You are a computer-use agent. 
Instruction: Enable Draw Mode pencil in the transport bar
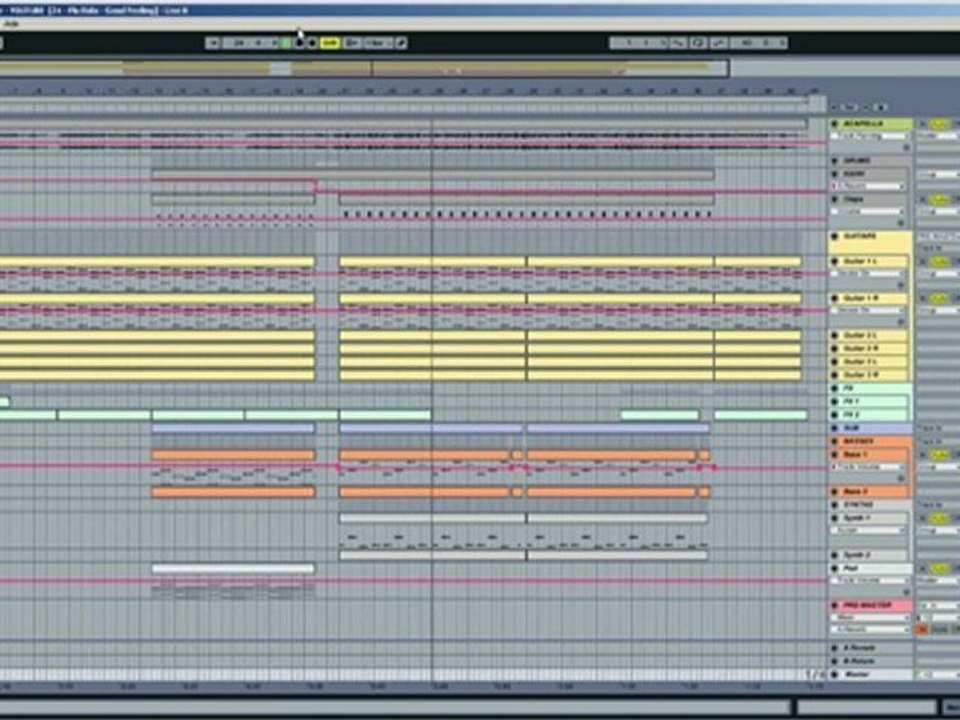(x=401, y=43)
